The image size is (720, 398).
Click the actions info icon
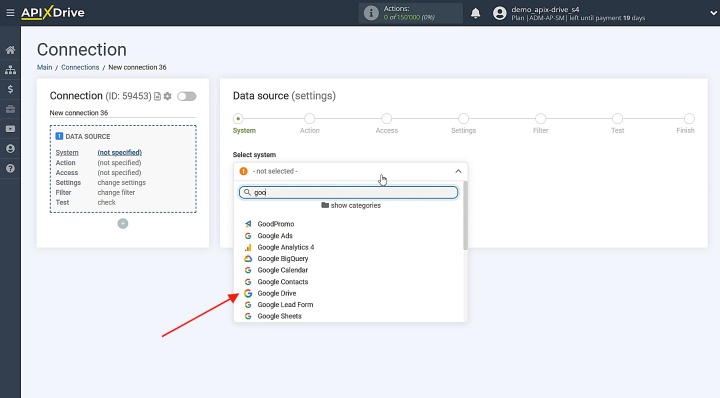(x=371, y=13)
